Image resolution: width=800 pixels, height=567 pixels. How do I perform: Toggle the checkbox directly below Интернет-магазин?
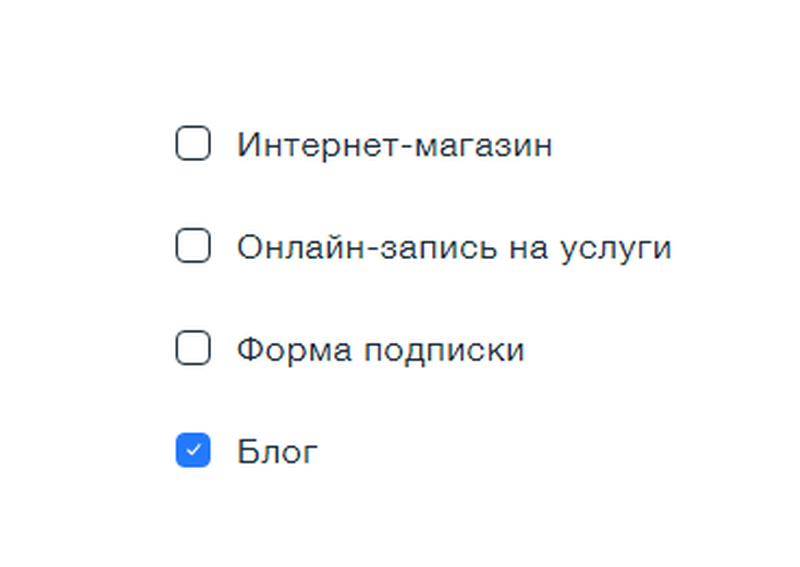tap(193, 246)
